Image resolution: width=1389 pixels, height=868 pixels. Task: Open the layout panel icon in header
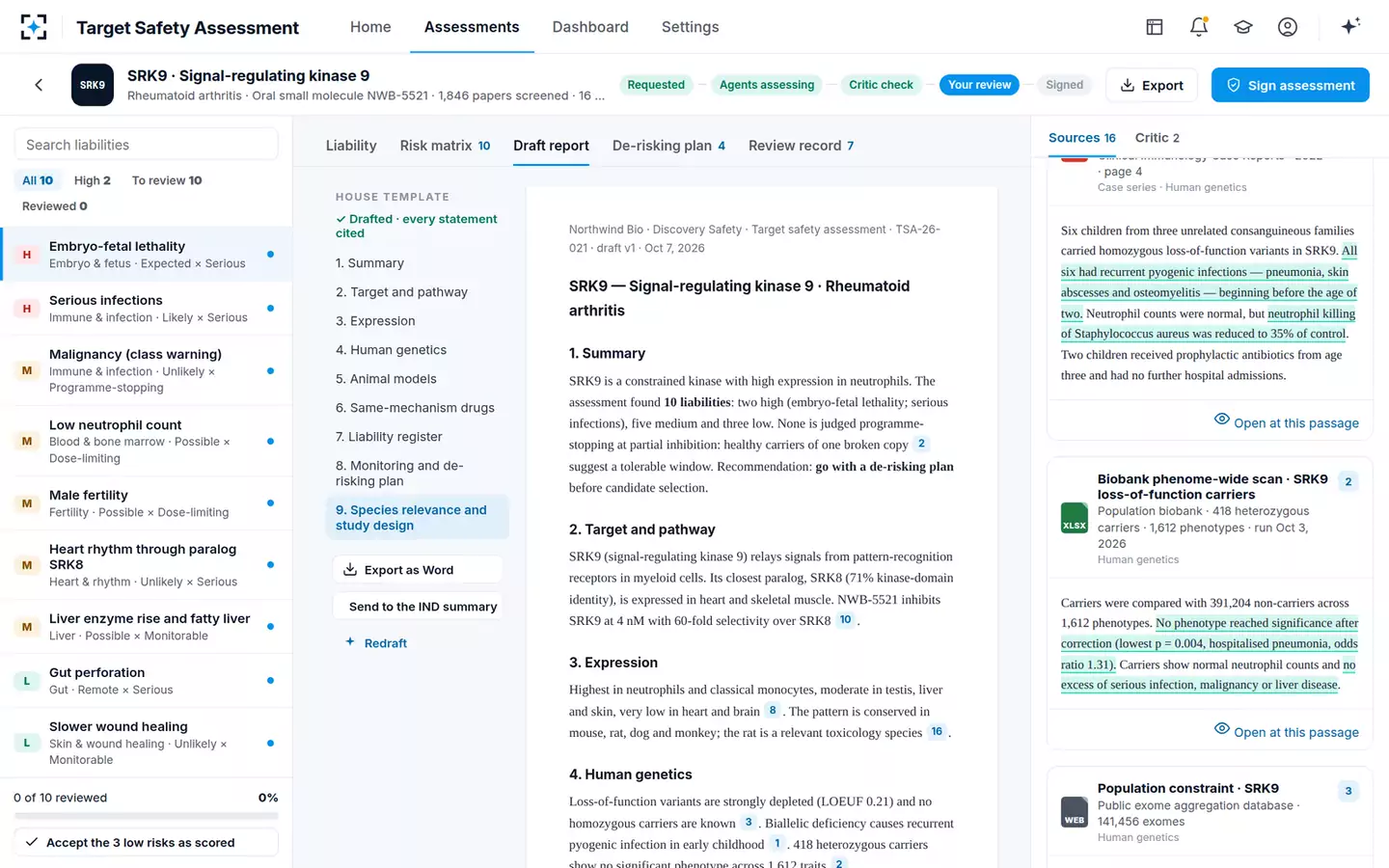1155,27
